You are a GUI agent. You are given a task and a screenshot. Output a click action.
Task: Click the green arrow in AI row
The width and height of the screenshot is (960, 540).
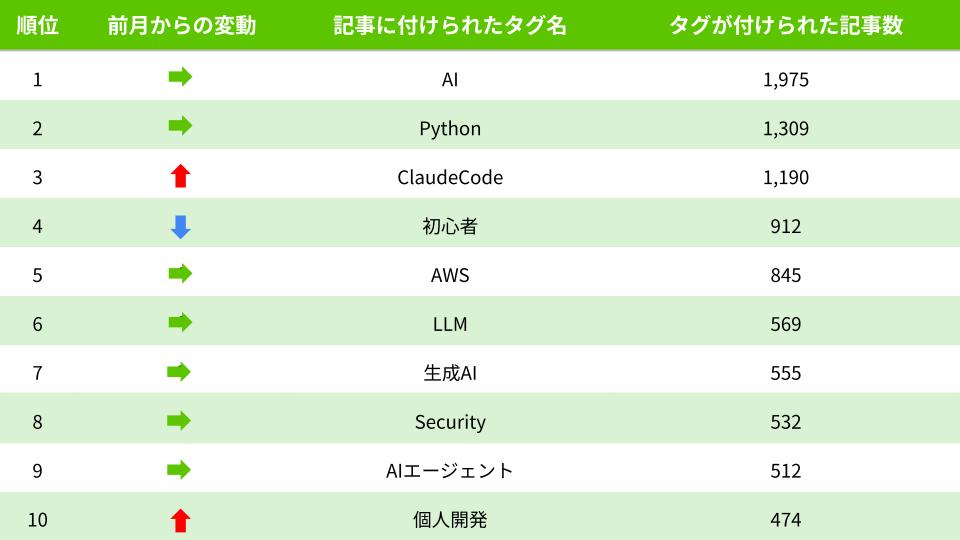tap(180, 78)
